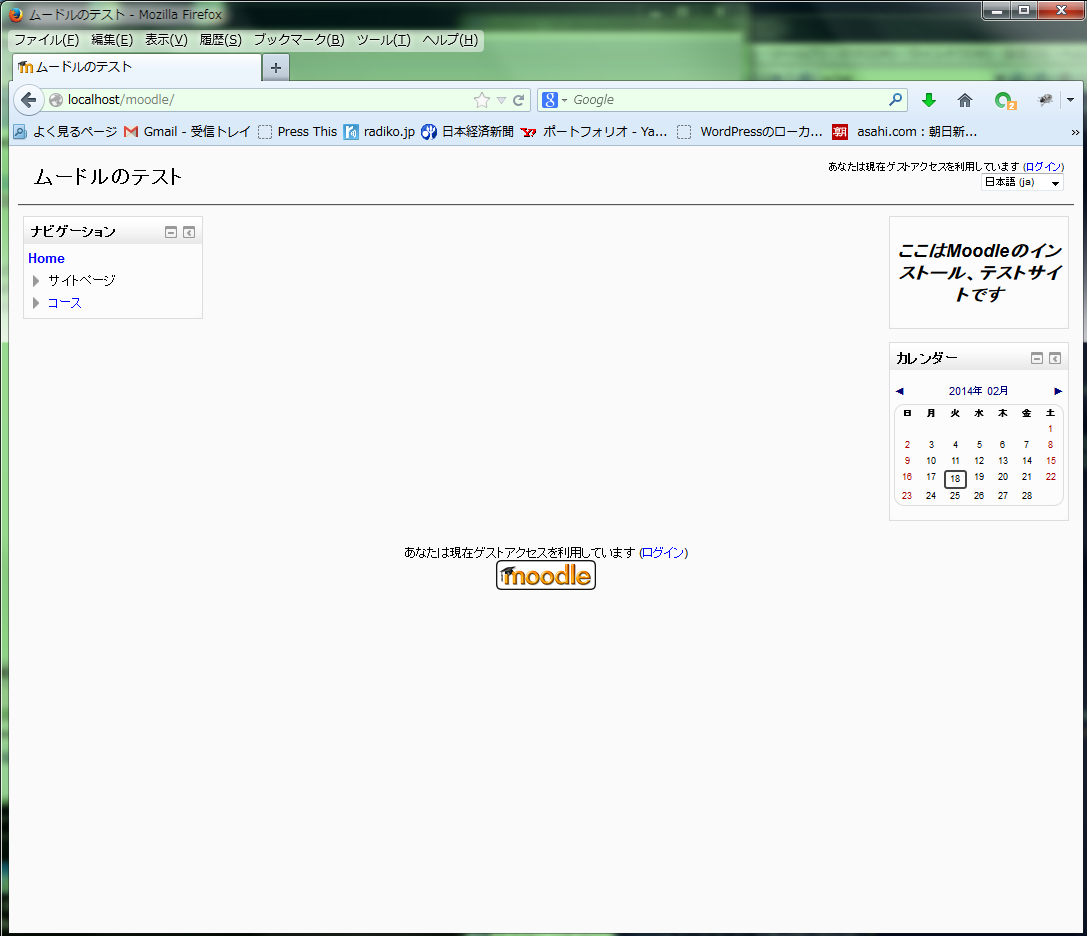Viewport: 1087px width, 936px height.
Task: Click the Home navigation link
Action: [x=46, y=259]
